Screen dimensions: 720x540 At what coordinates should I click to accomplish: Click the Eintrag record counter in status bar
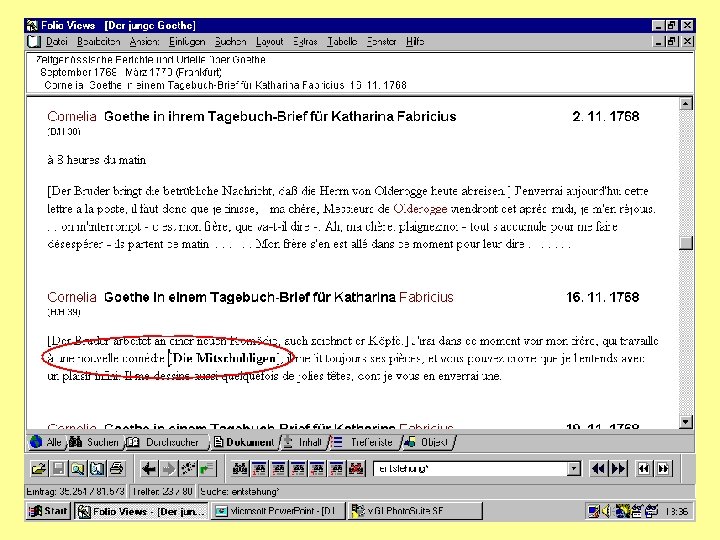coord(76,491)
